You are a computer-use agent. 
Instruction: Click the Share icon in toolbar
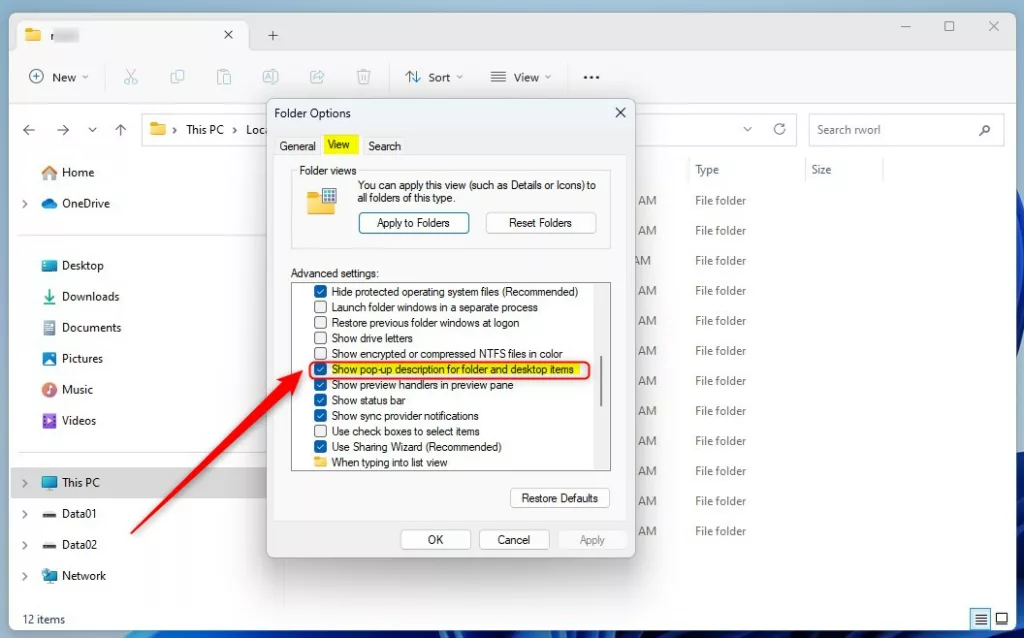[317, 77]
